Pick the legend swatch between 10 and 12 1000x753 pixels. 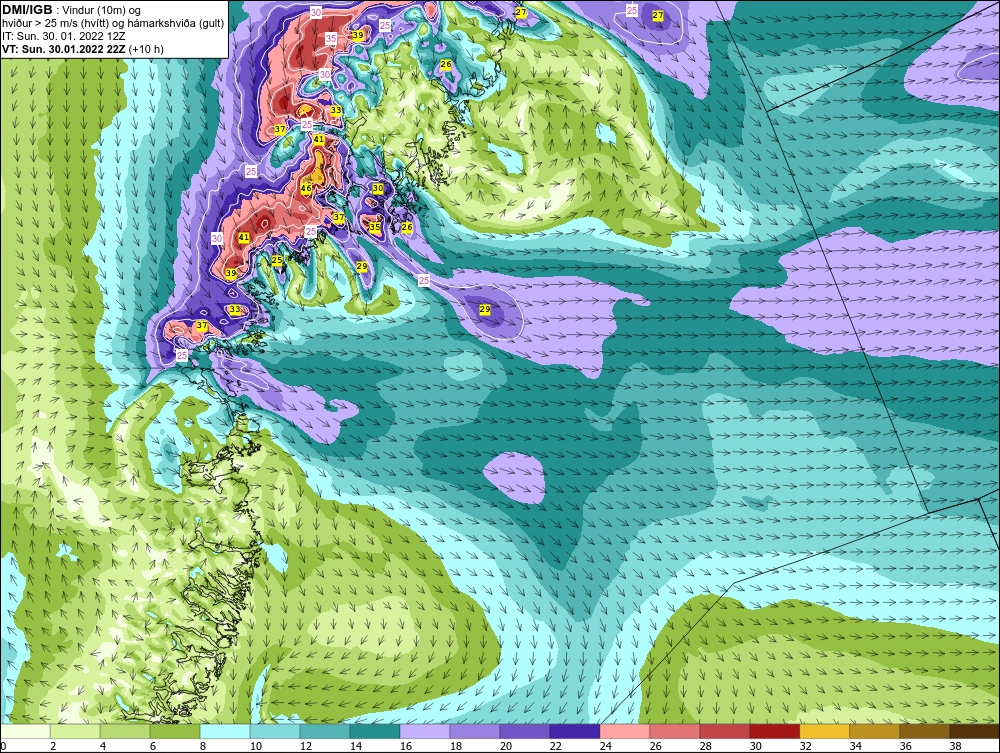[x=275, y=731]
